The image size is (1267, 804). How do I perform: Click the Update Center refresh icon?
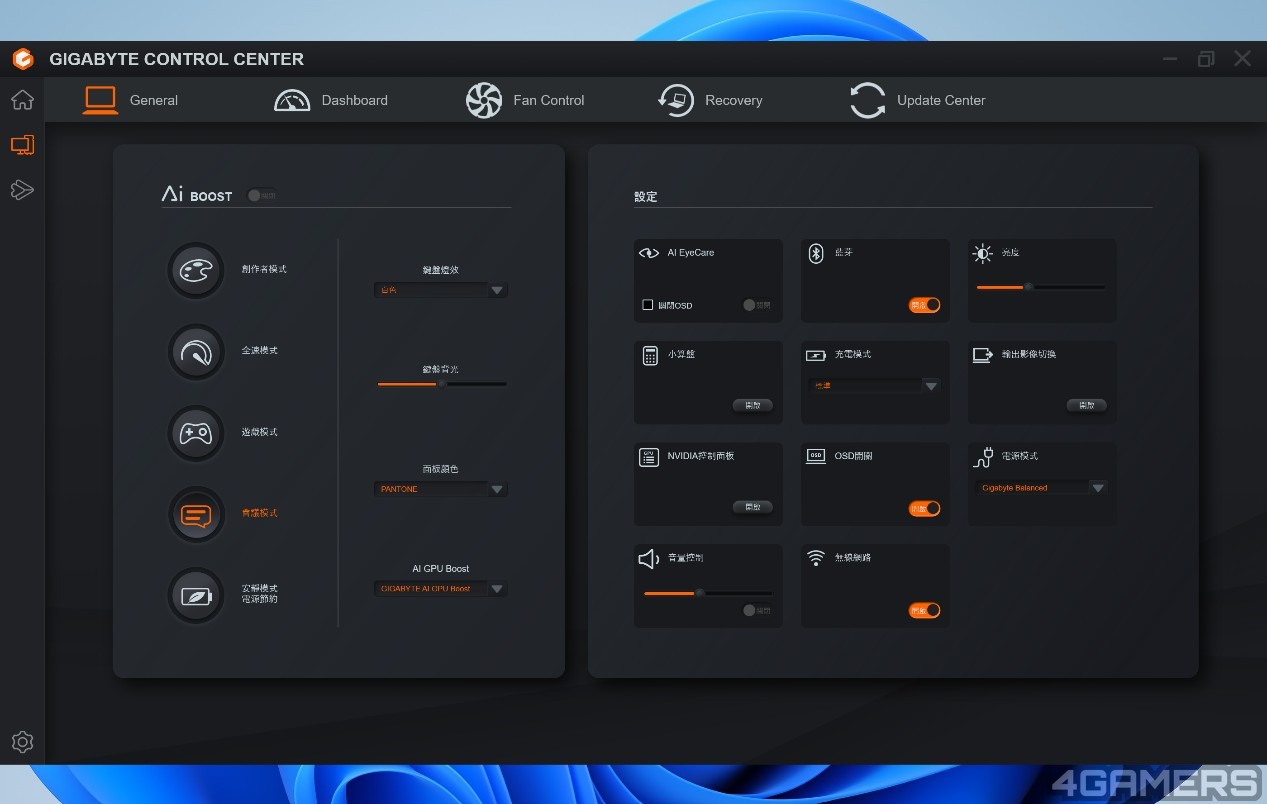click(867, 100)
